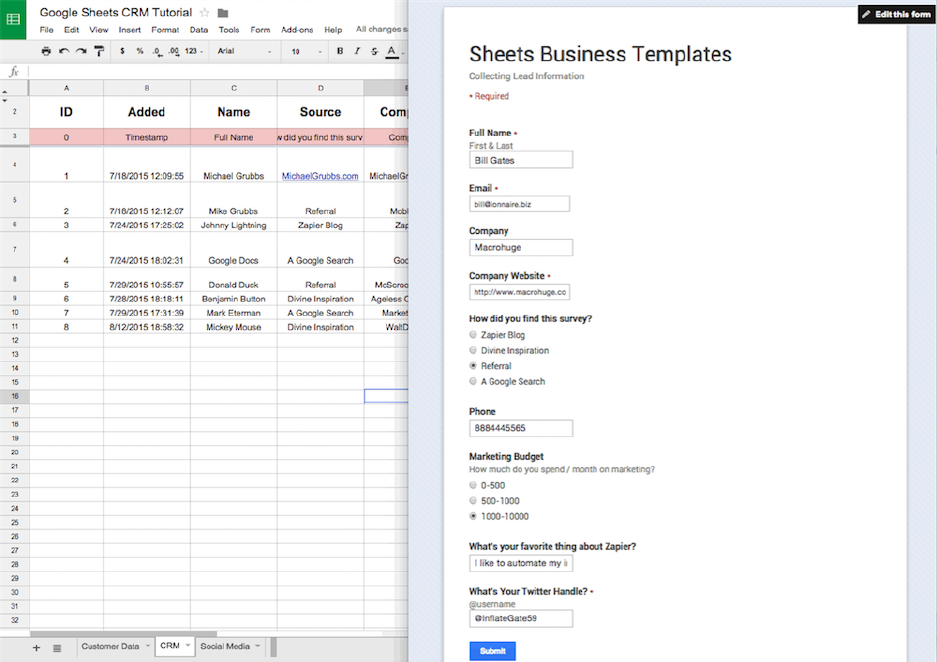Open the Arial font family dropdown
This screenshot has height=662, width=937.
(x=244, y=51)
